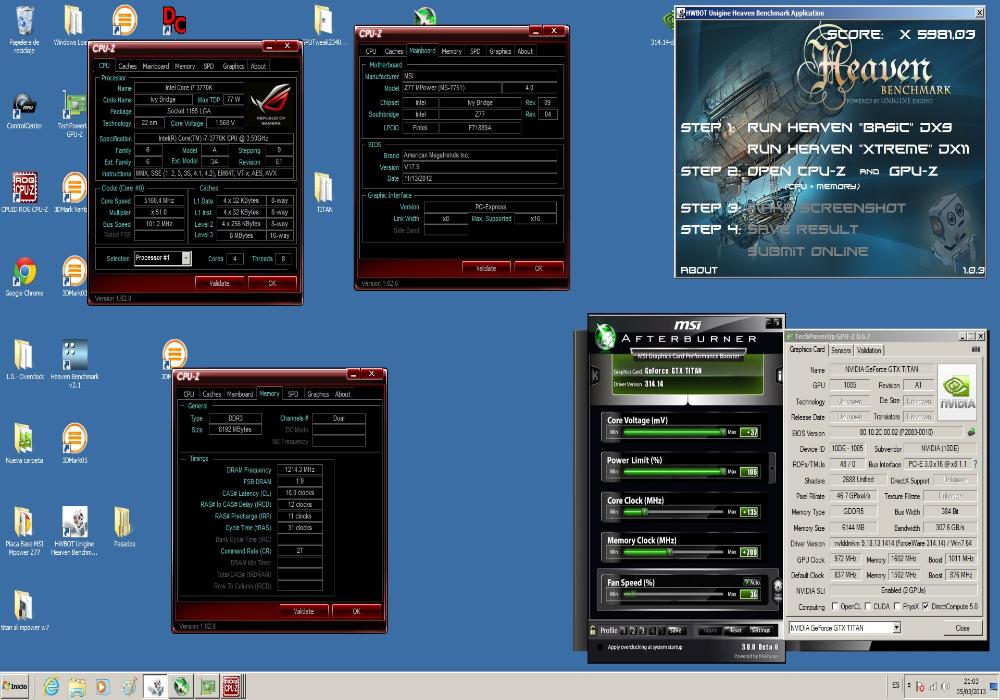The image size is (1000, 700).
Task: Click the Afterburner Reset button
Action: click(735, 630)
